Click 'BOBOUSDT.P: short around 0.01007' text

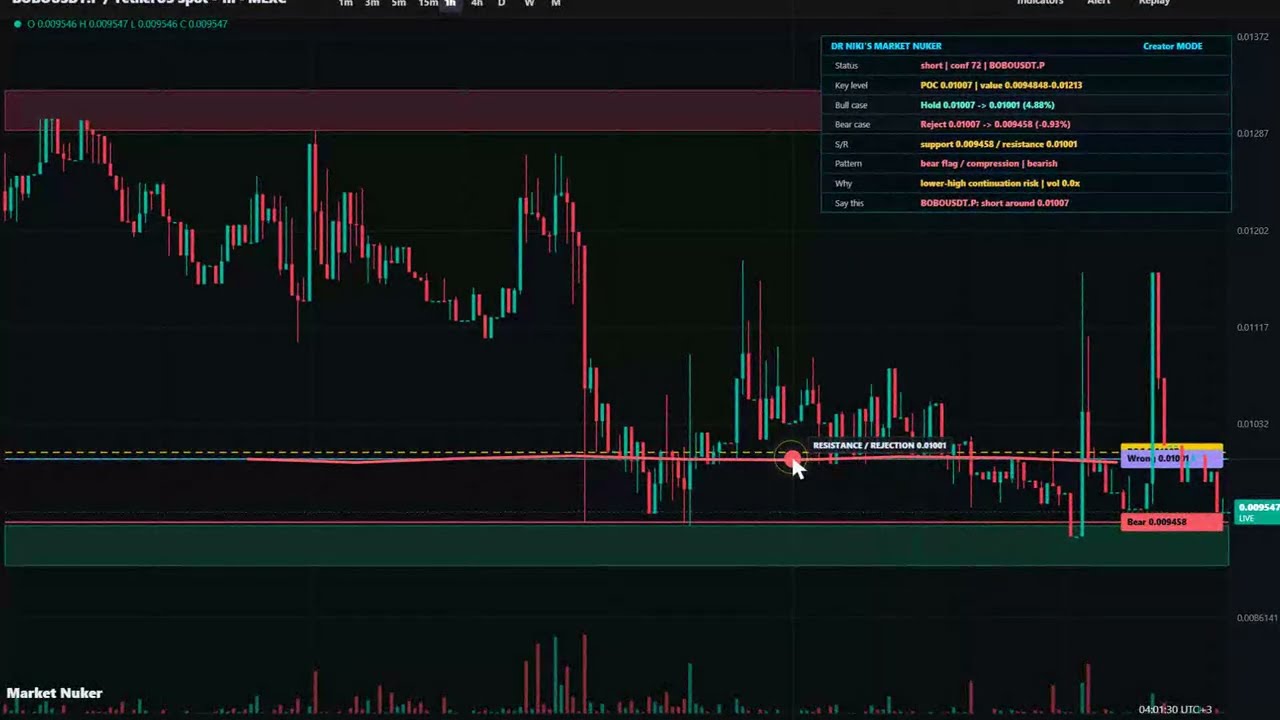pyautogui.click(x=994, y=203)
